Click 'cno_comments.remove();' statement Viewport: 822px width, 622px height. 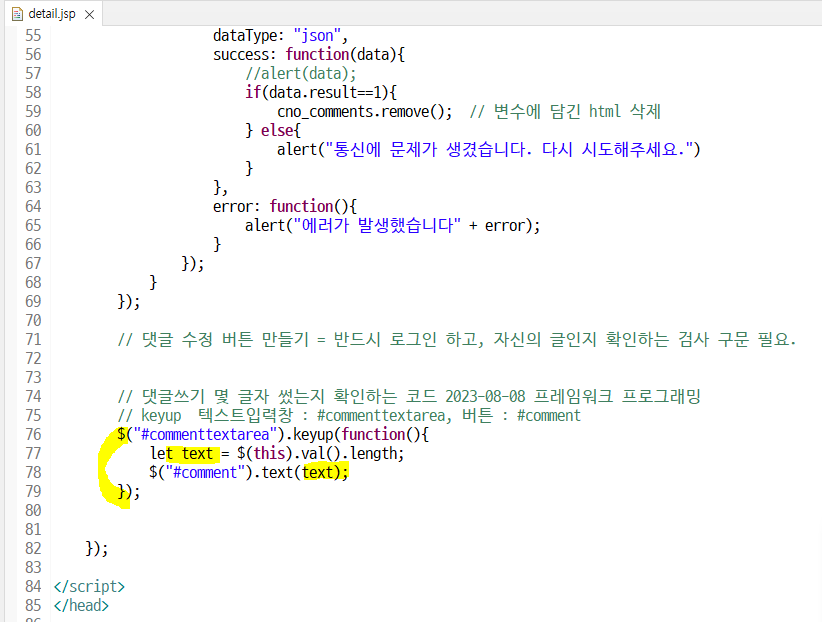(x=364, y=112)
